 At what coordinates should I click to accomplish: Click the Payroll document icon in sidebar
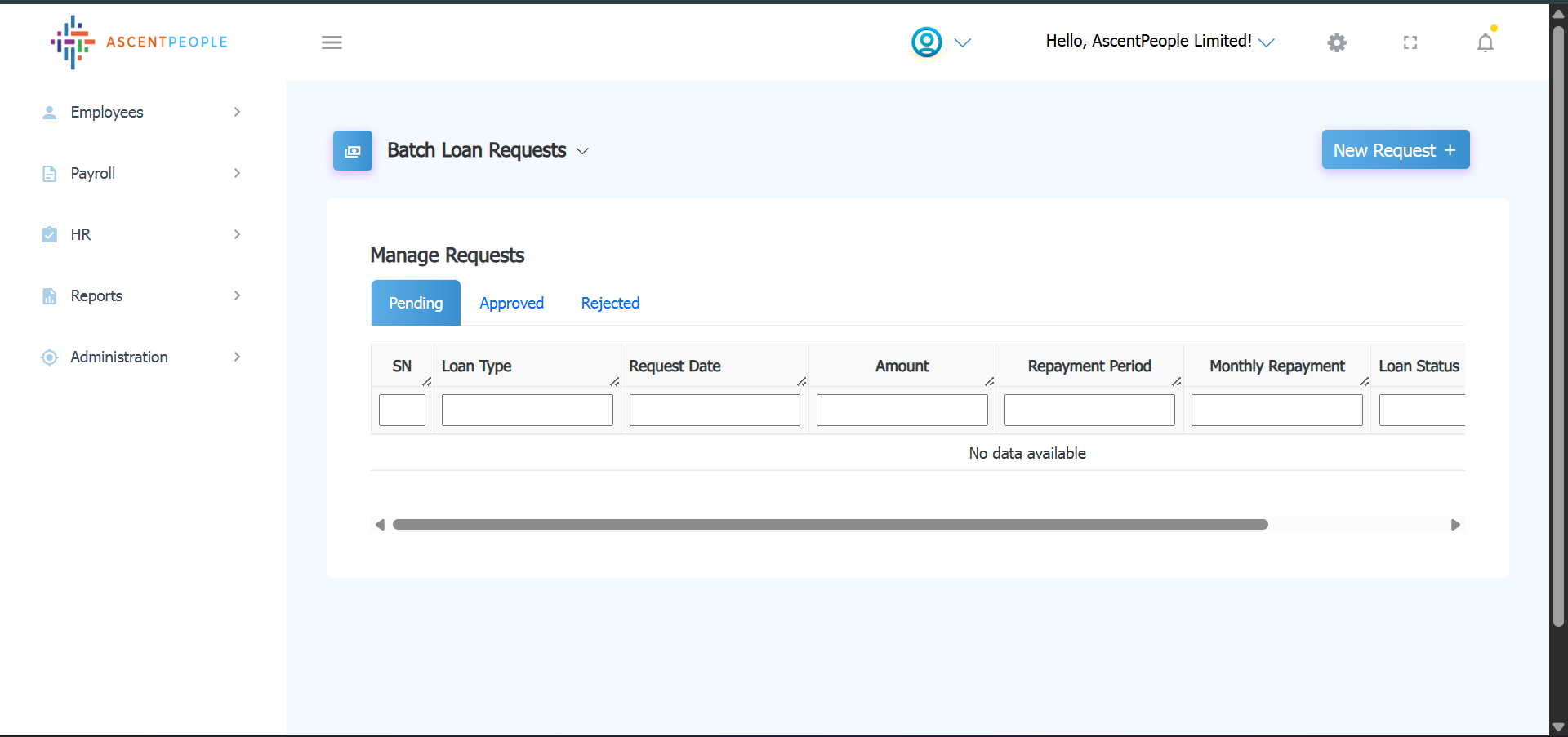pyautogui.click(x=50, y=174)
